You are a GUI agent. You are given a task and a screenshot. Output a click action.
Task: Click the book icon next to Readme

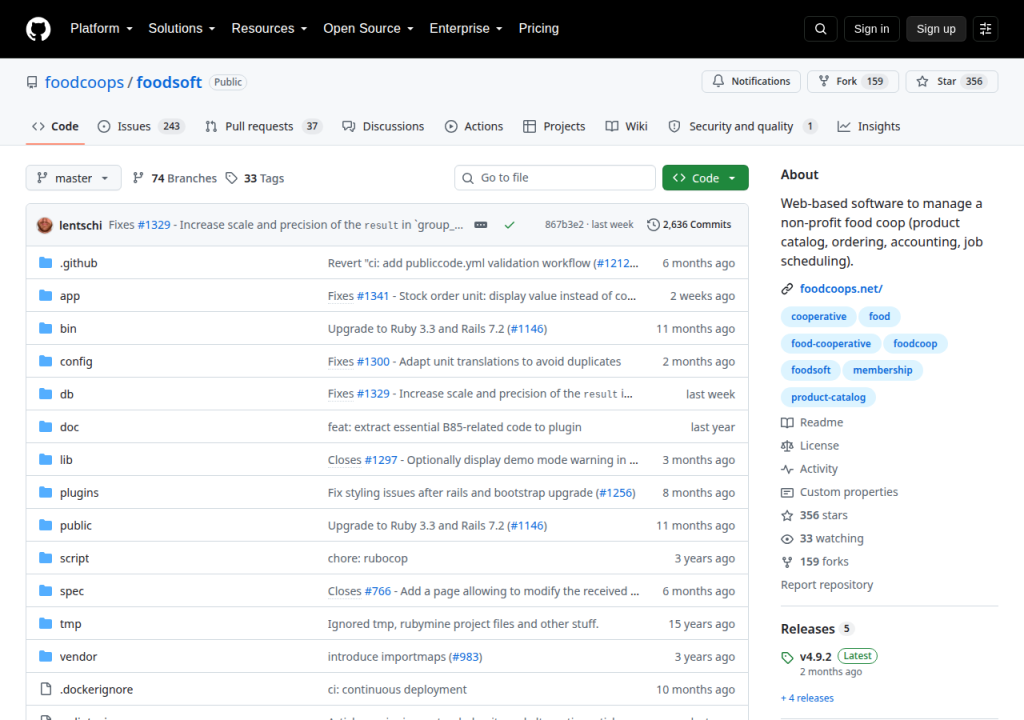tap(787, 423)
